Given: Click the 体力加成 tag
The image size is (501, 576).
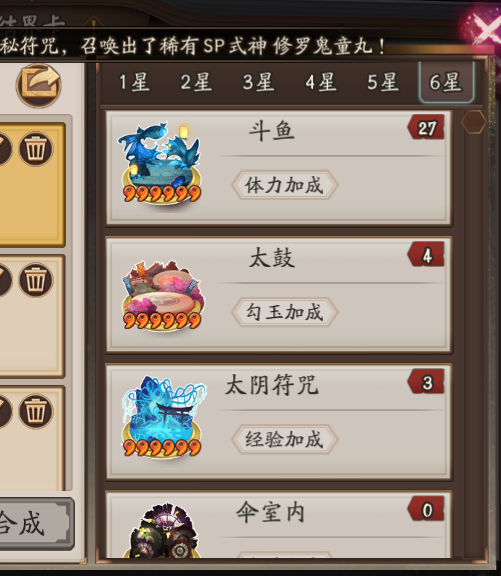Looking at the screenshot, I should click(284, 185).
